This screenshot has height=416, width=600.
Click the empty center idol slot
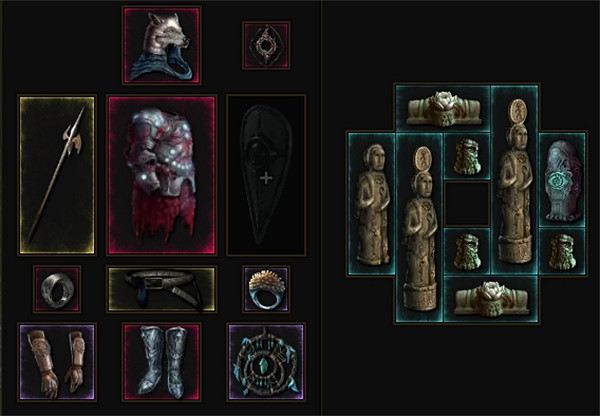(467, 204)
